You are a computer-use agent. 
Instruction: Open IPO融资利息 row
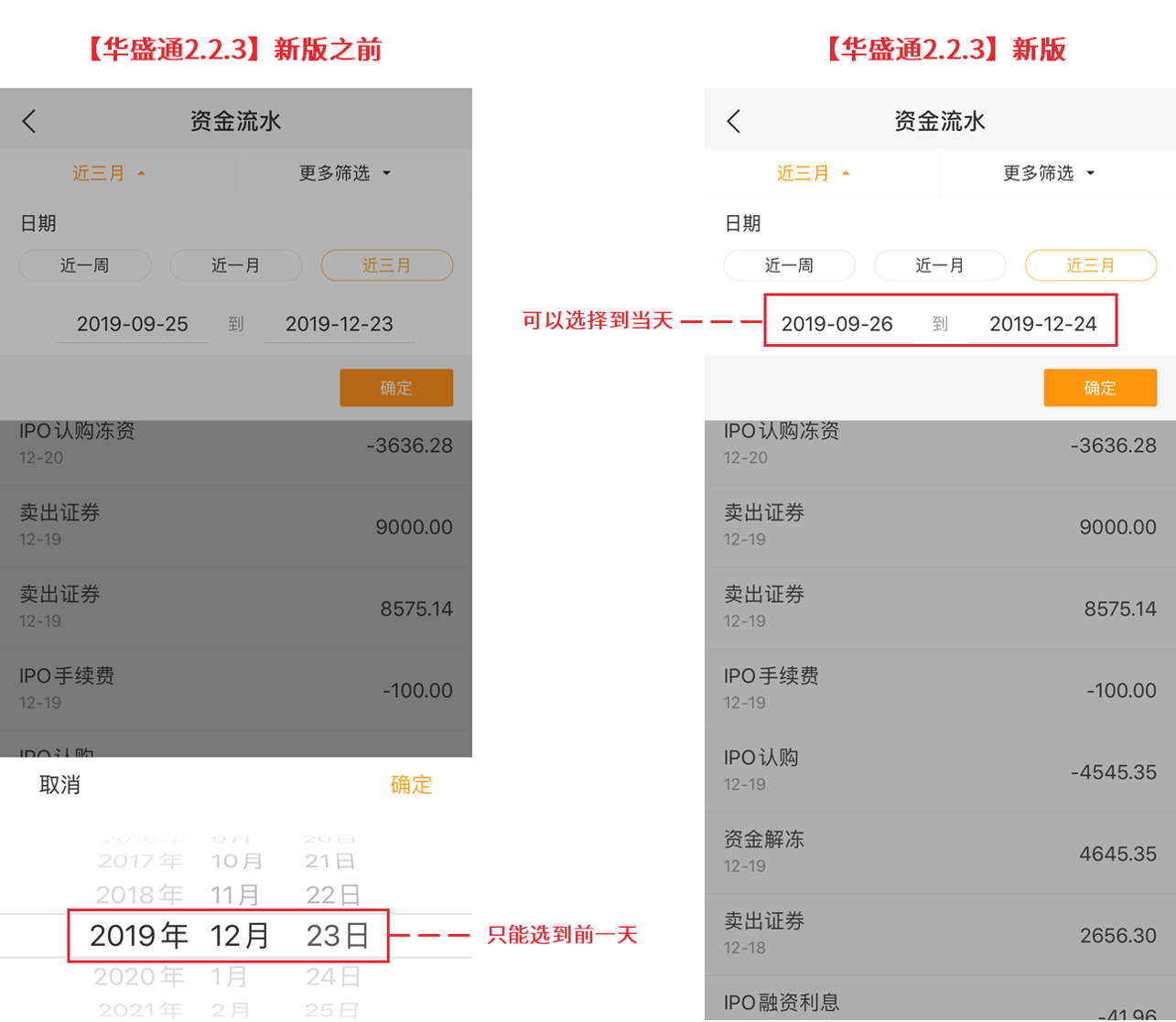pos(940,998)
